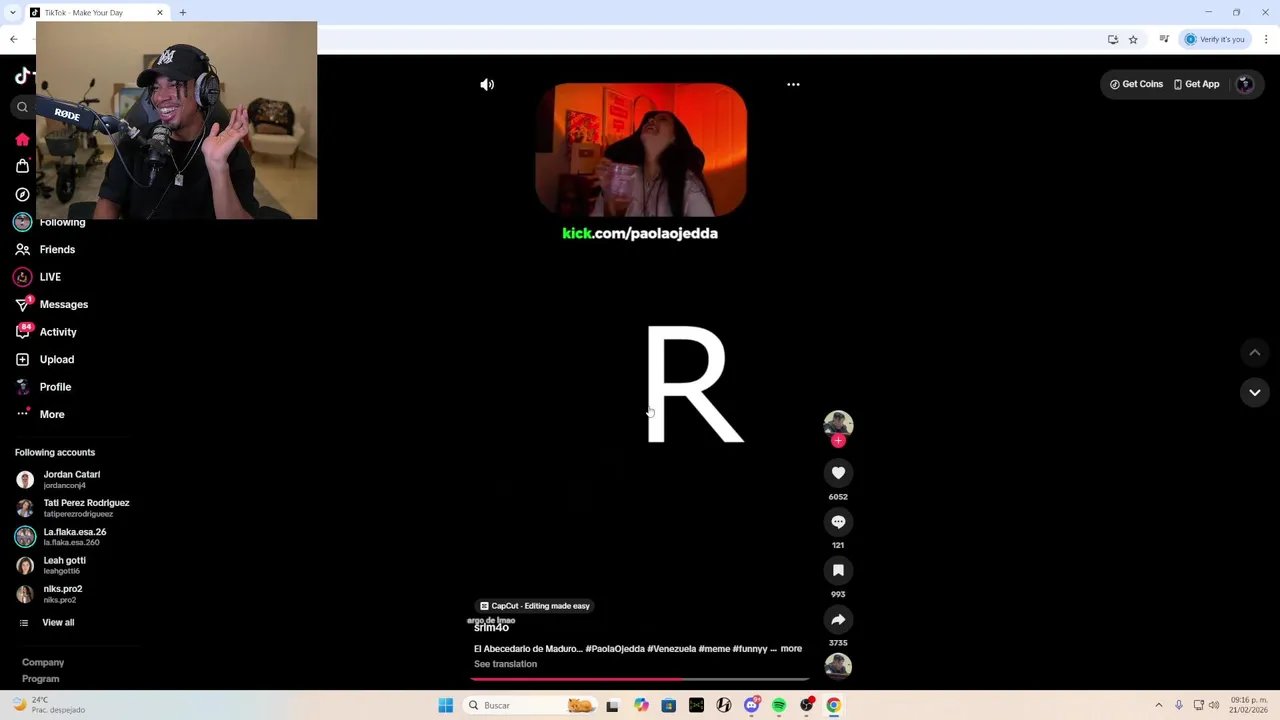Click Get Coins button
Viewport: 1280px width, 720px height.
1136,85
